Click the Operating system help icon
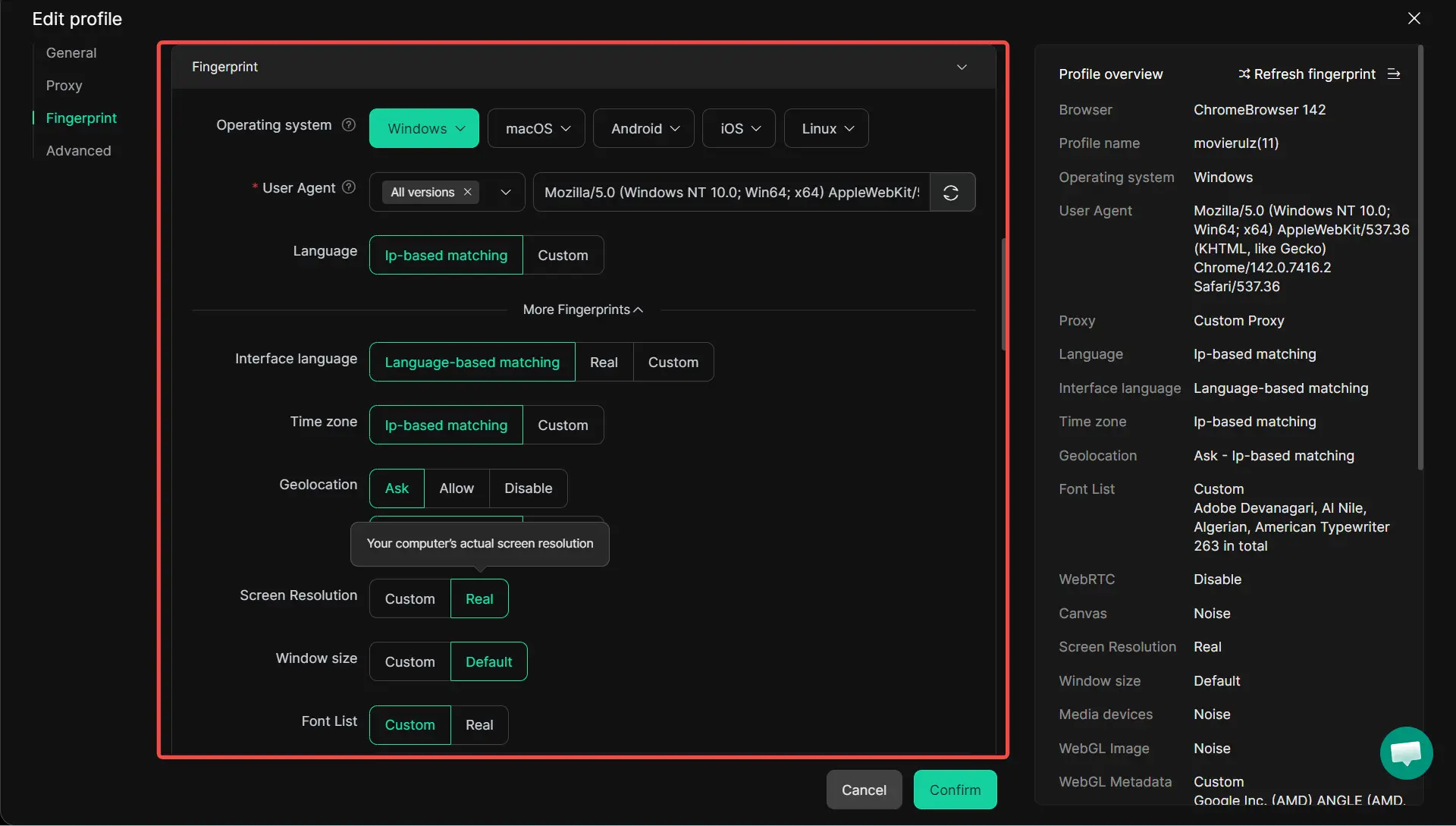The height and width of the screenshot is (826, 1456). pyautogui.click(x=349, y=125)
